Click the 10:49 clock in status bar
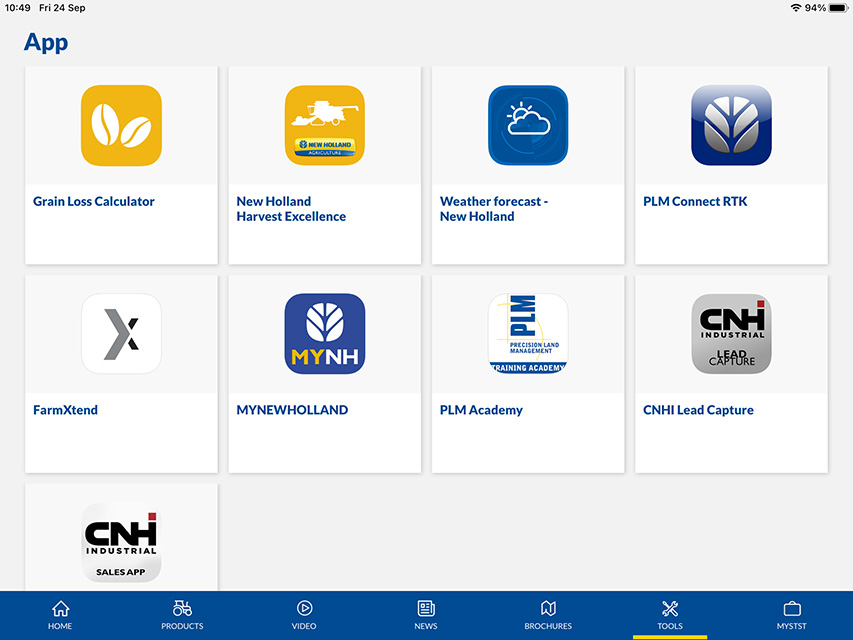 [x=17, y=8]
